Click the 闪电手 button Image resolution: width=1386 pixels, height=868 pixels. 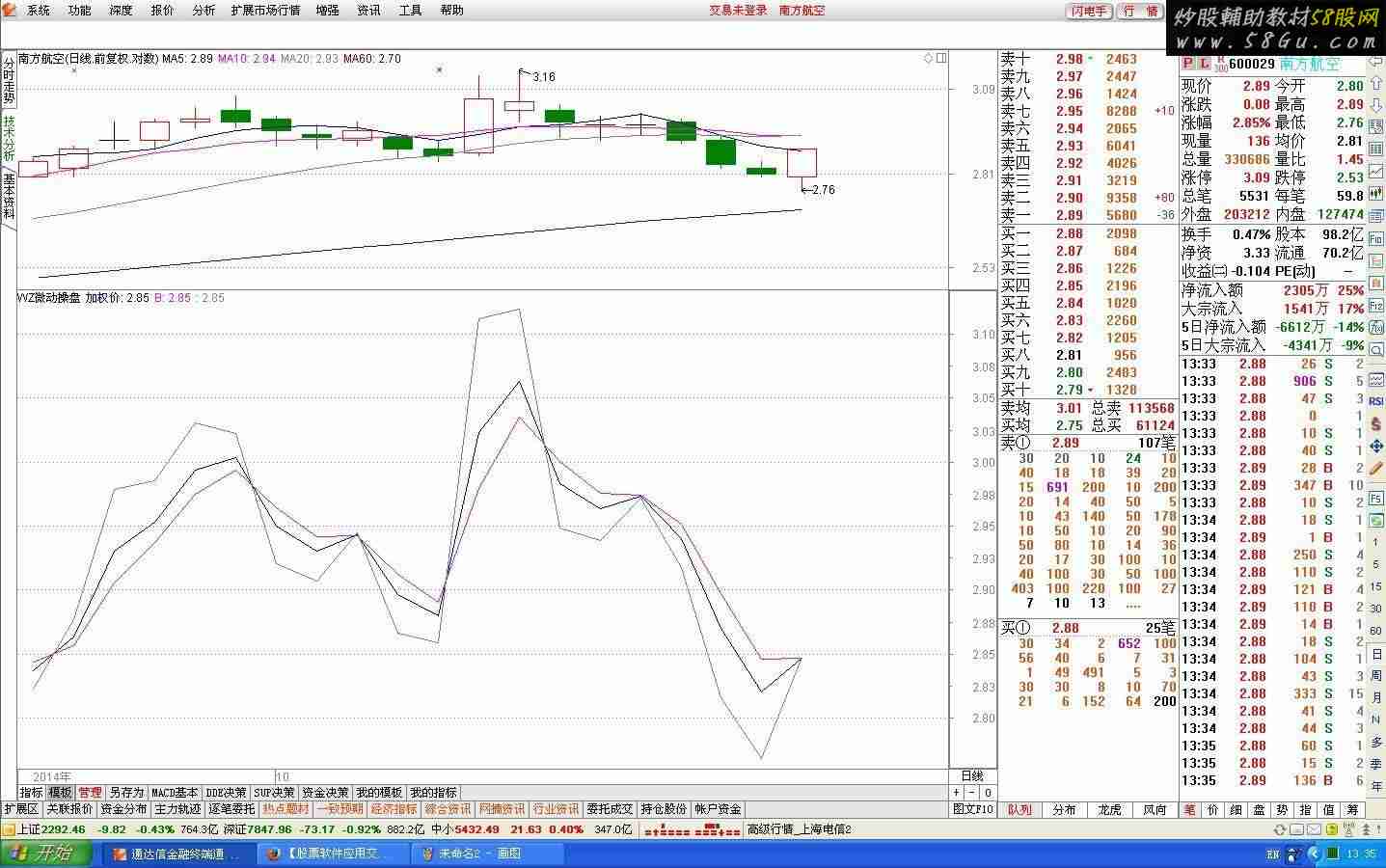click(x=1089, y=11)
